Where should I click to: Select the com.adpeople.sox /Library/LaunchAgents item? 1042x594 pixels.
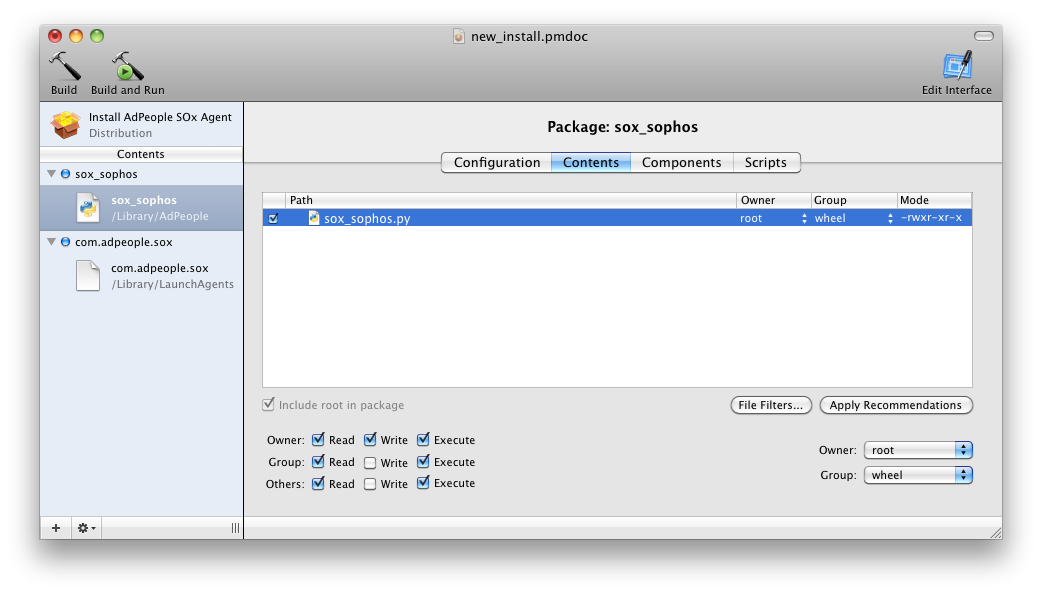click(142, 276)
